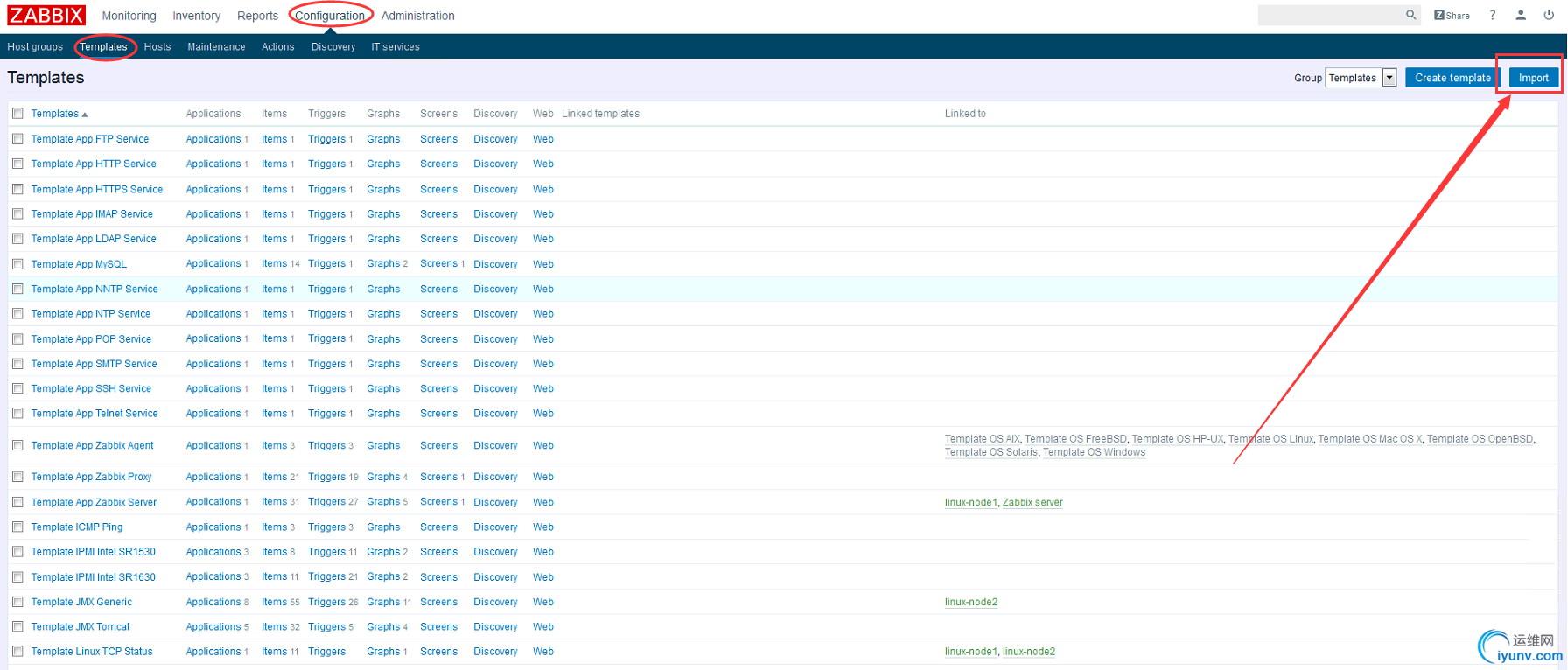The width and height of the screenshot is (1568, 670).
Task: Check Template App FTP Service row
Action: [17, 139]
